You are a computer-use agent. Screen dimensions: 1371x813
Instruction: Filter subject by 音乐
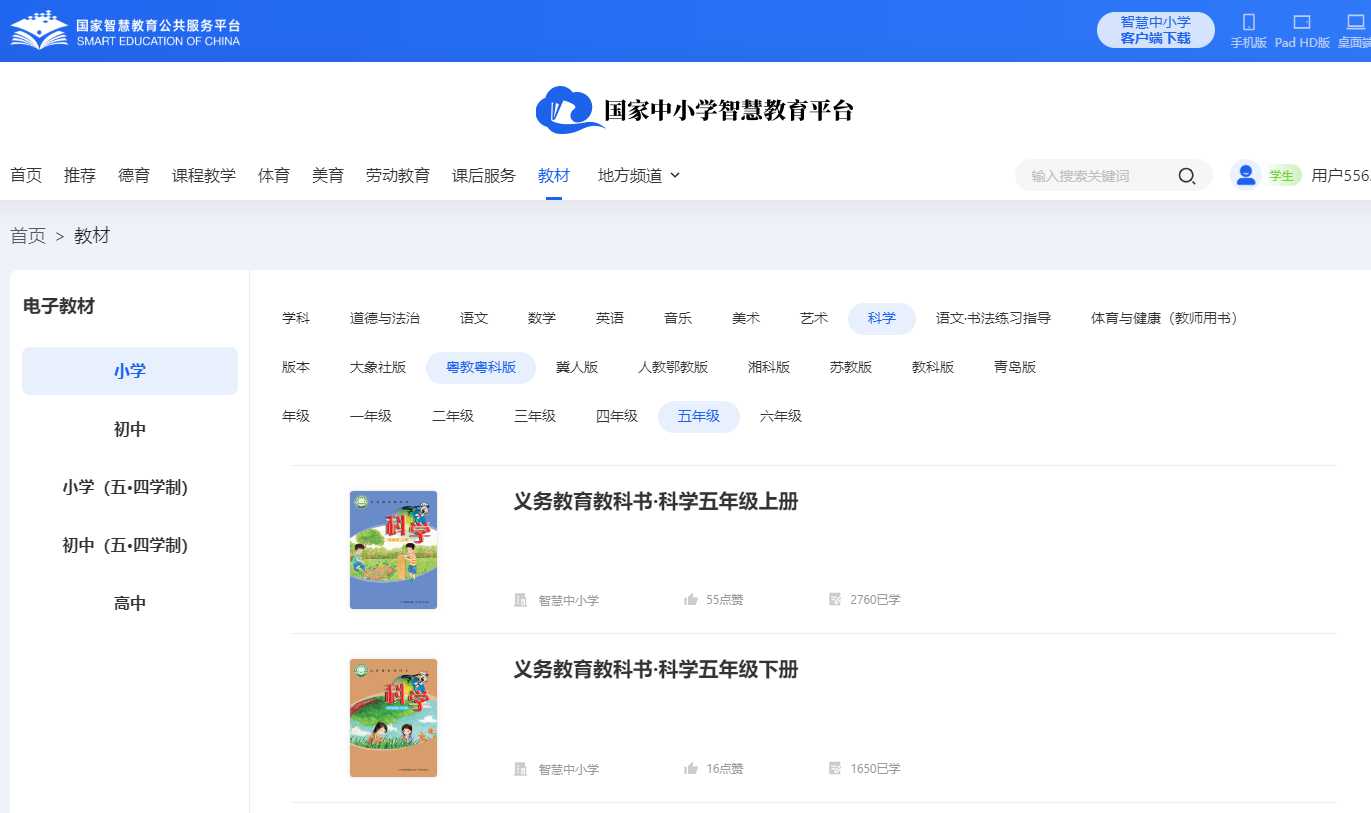[x=678, y=318]
